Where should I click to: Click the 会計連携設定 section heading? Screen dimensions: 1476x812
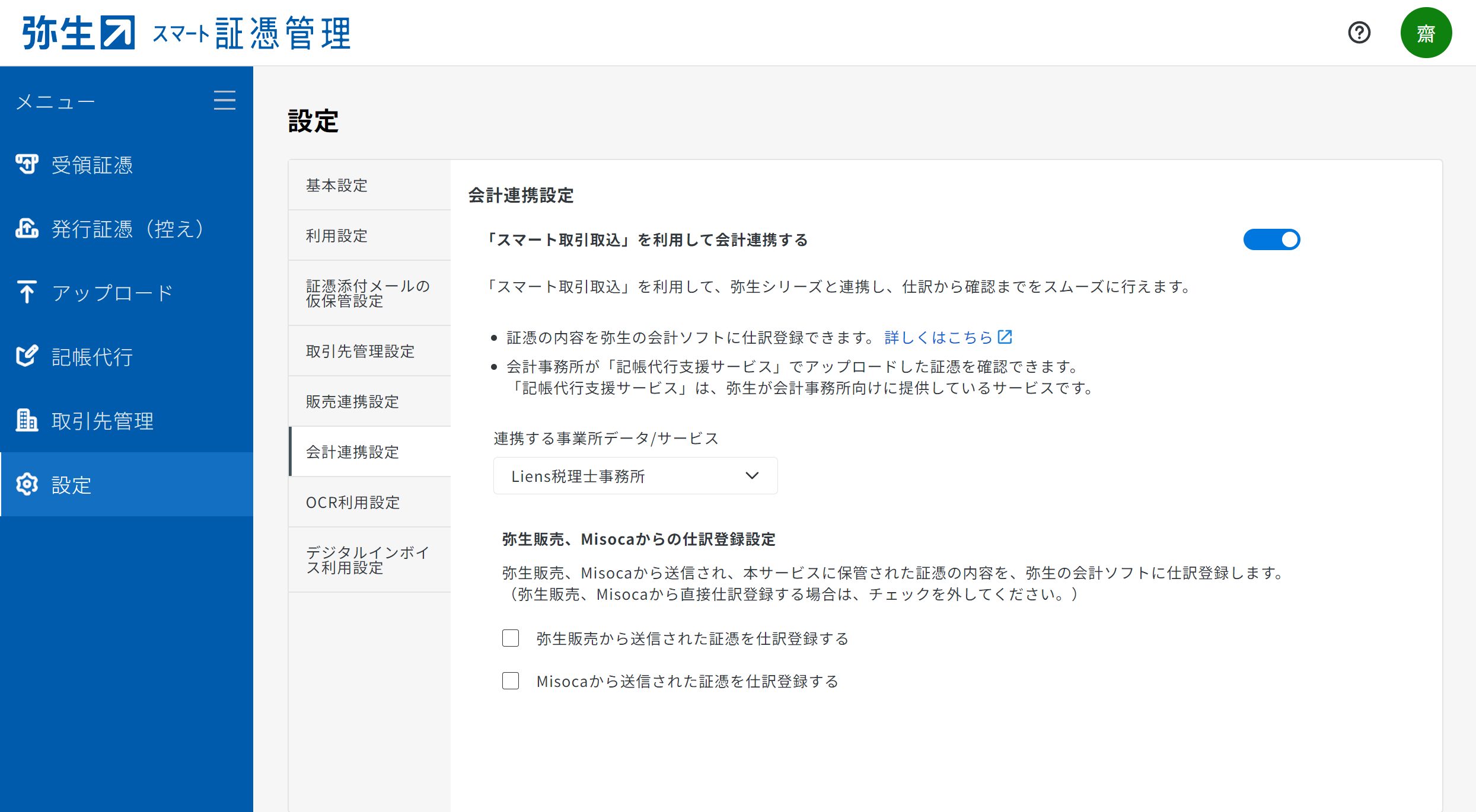pyautogui.click(x=521, y=195)
